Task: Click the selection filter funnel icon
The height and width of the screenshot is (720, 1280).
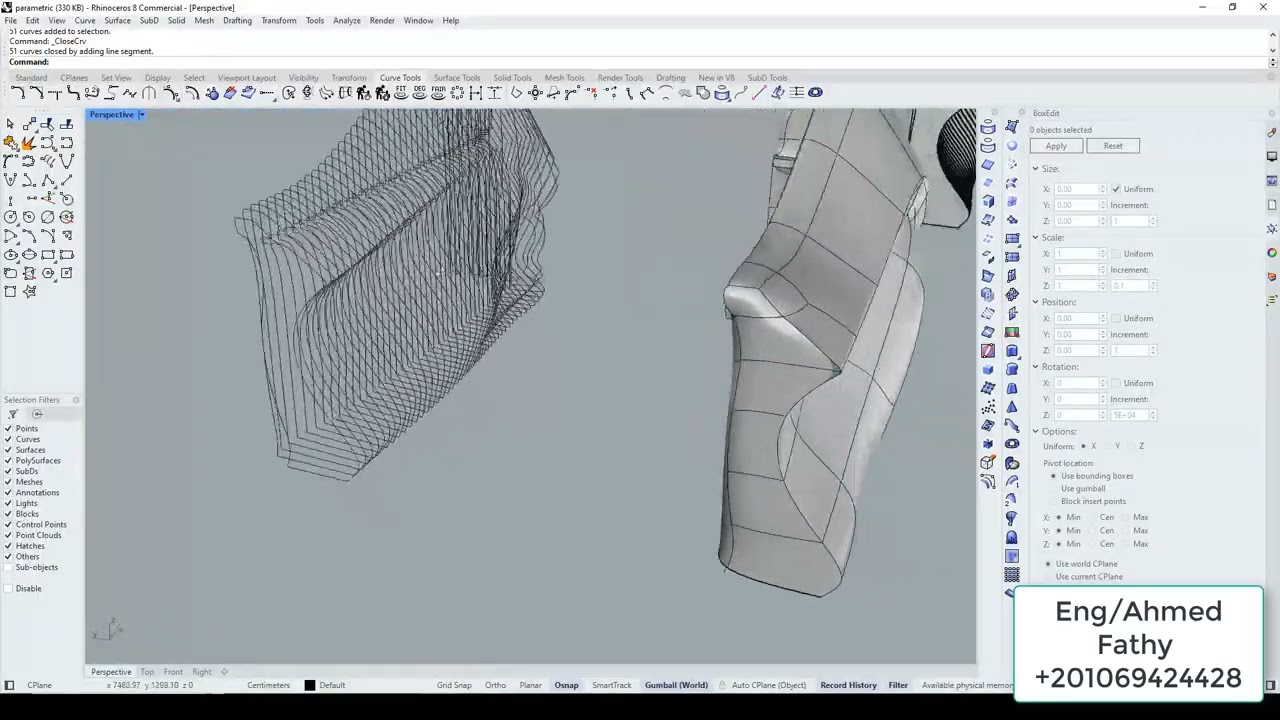Action: pyautogui.click(x=13, y=414)
